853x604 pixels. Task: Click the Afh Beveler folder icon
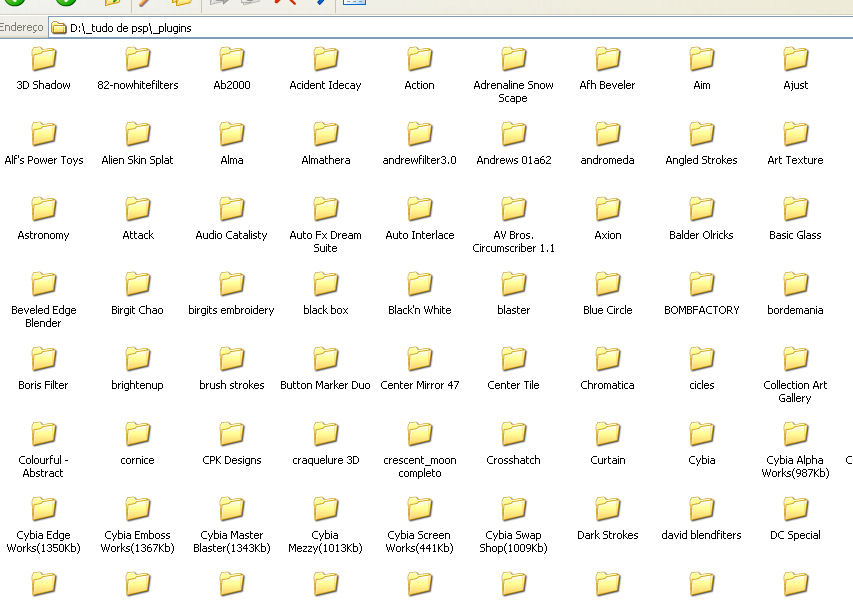[x=608, y=59]
